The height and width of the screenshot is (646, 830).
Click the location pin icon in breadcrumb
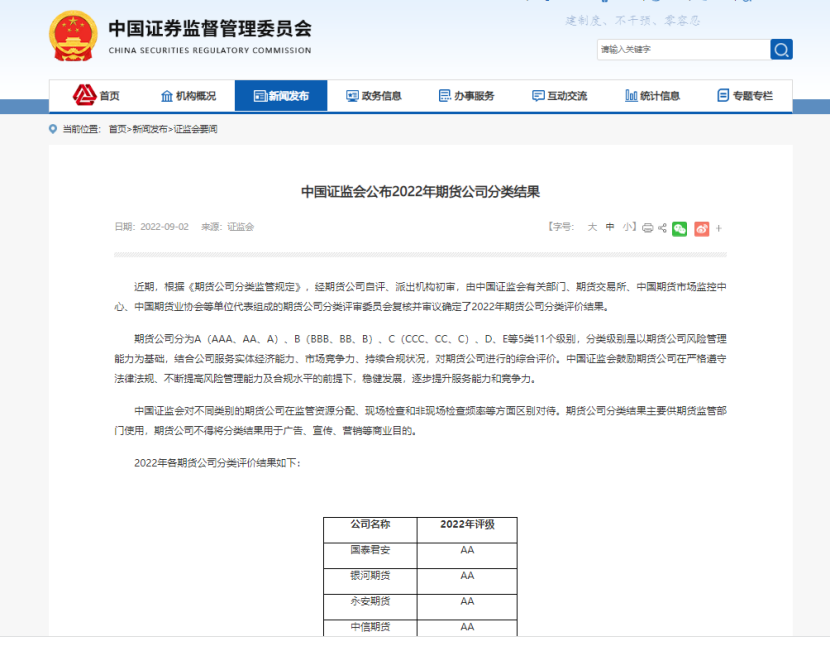[53, 129]
